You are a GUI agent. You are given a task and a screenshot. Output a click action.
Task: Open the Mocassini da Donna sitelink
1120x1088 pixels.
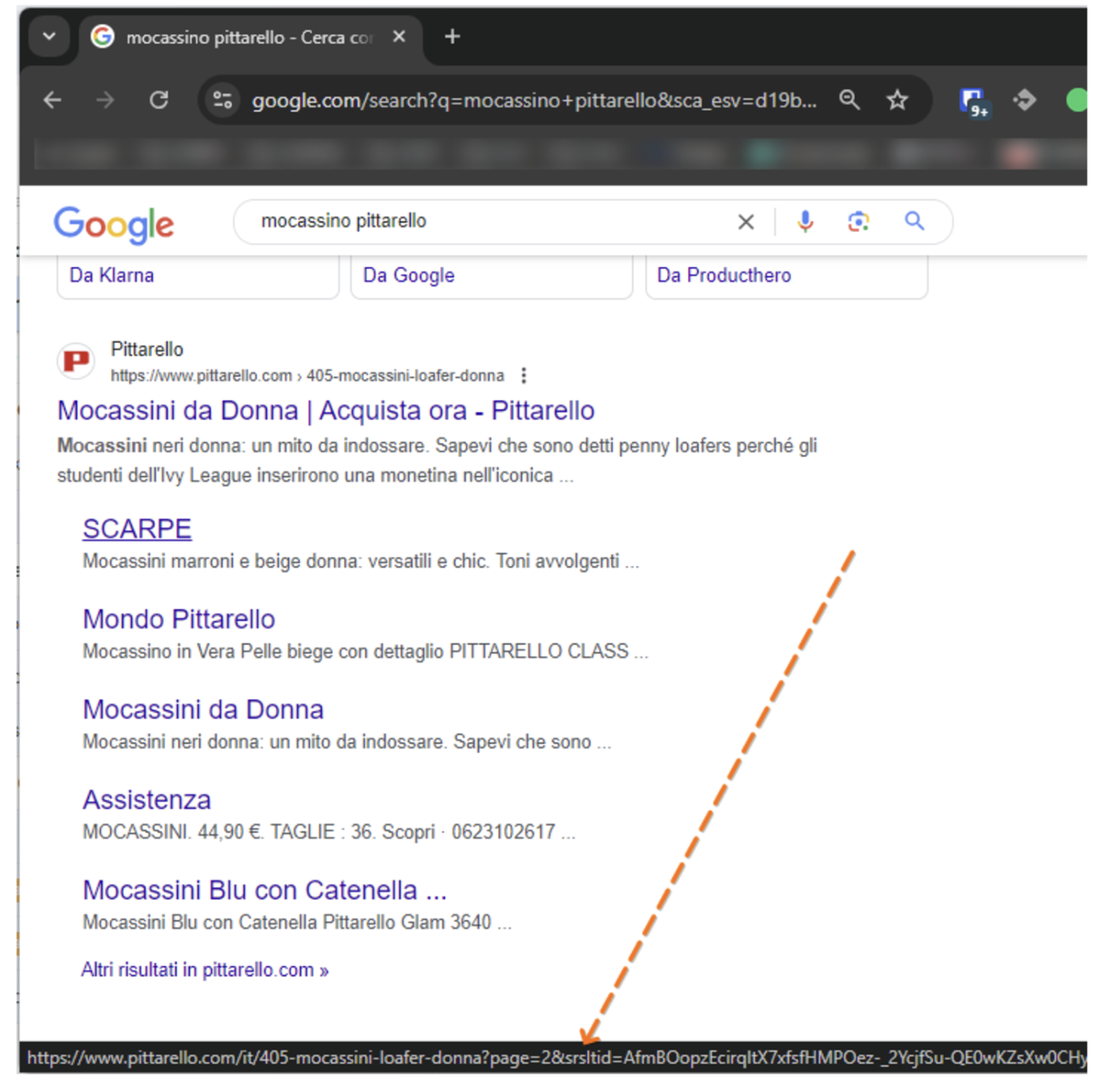click(x=203, y=709)
